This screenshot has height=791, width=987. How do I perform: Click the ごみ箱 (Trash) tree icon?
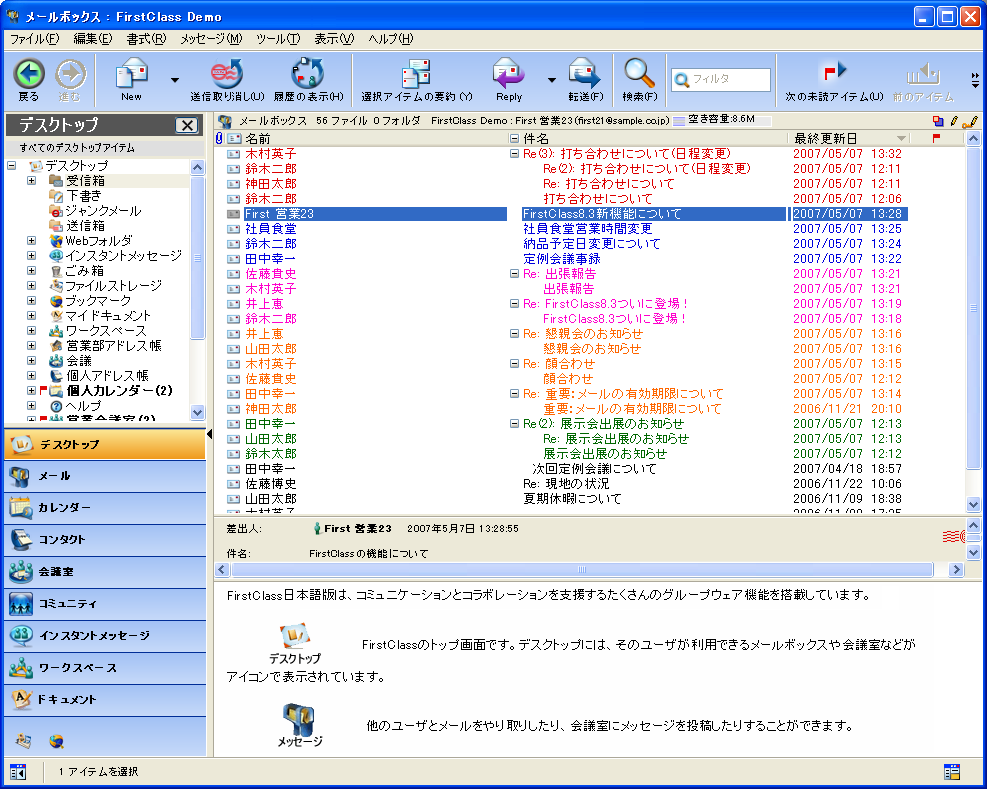pyautogui.click(x=56, y=271)
